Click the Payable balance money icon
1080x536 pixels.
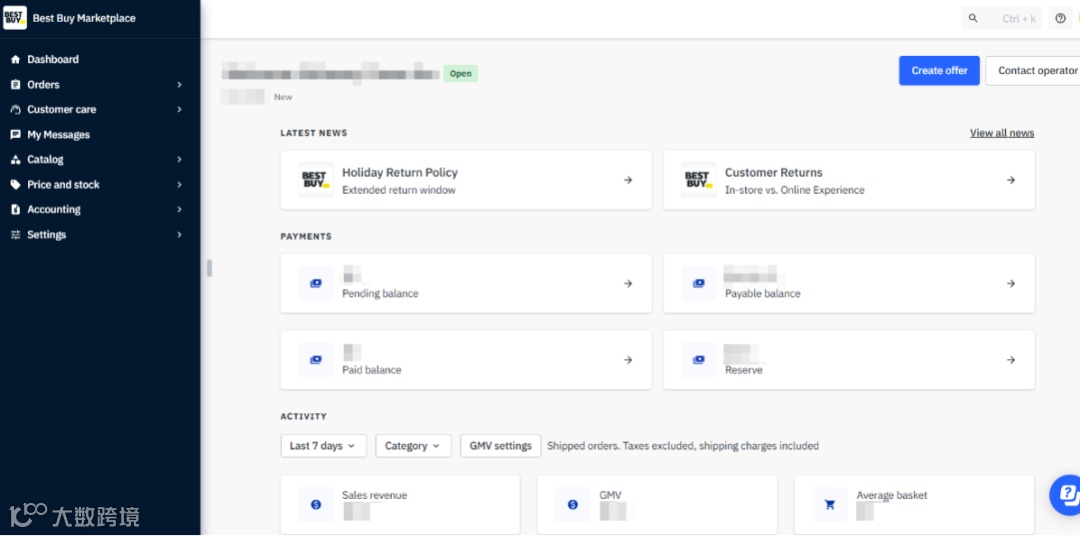(x=698, y=283)
